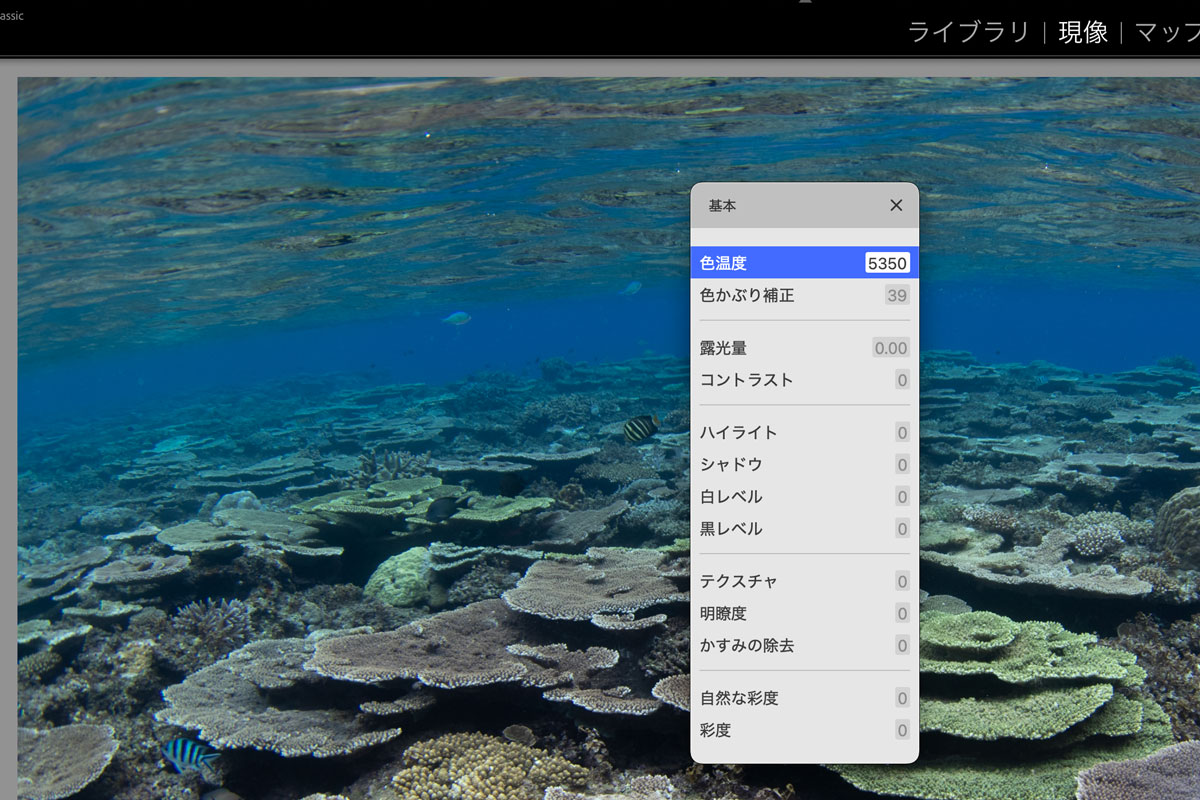This screenshot has height=800, width=1200.
Task: Select the コントラスト value field
Action: (x=902, y=380)
